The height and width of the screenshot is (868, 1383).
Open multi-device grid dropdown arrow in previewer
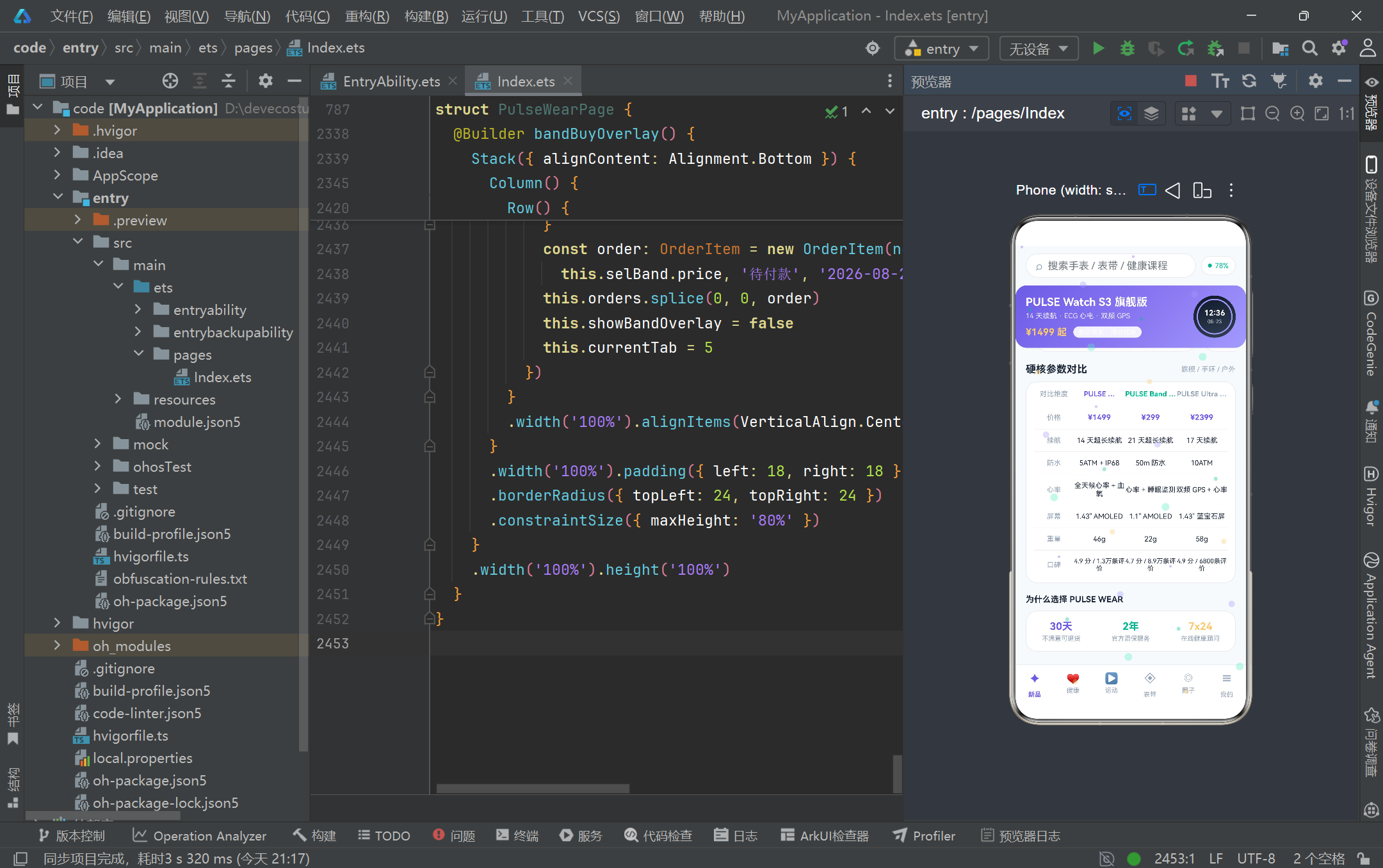[1217, 114]
